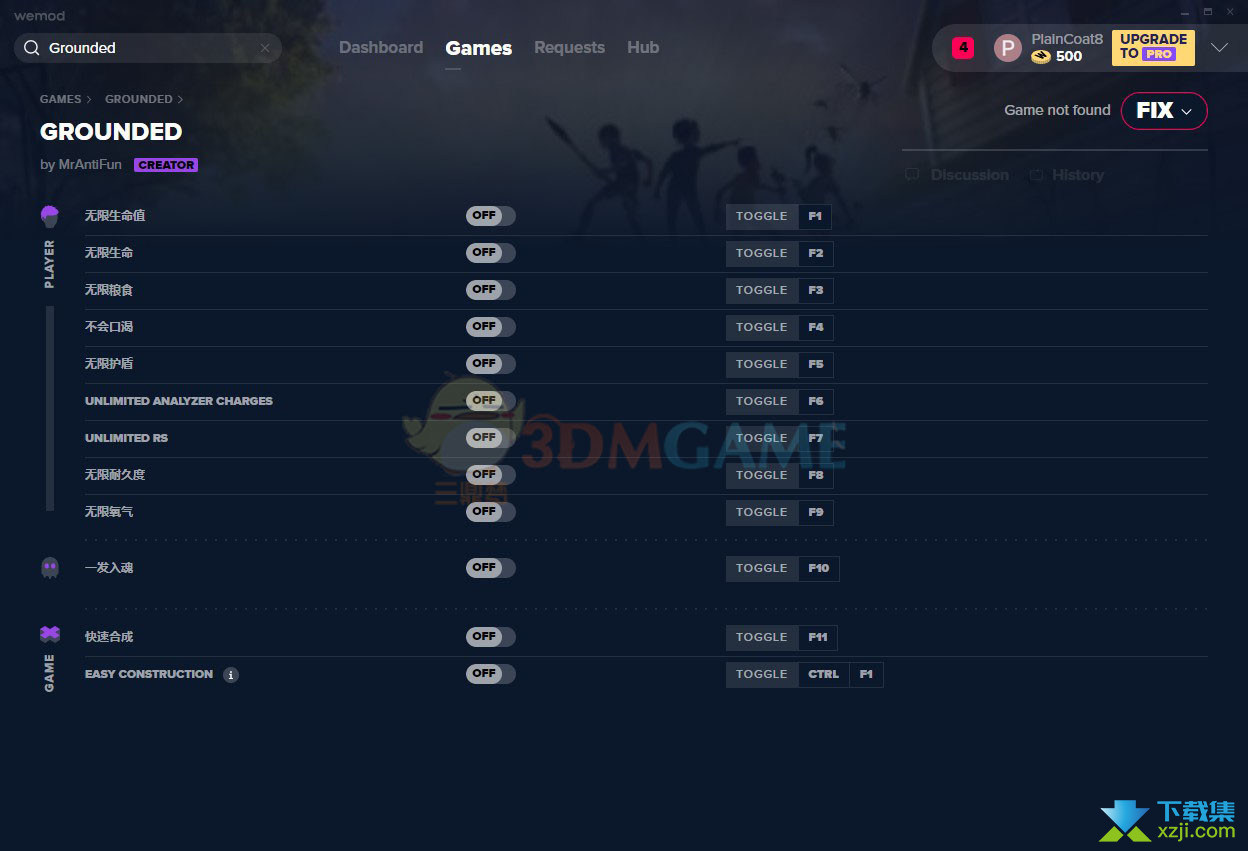Go to the Hub tab
This screenshot has height=851, width=1248.
tap(643, 48)
